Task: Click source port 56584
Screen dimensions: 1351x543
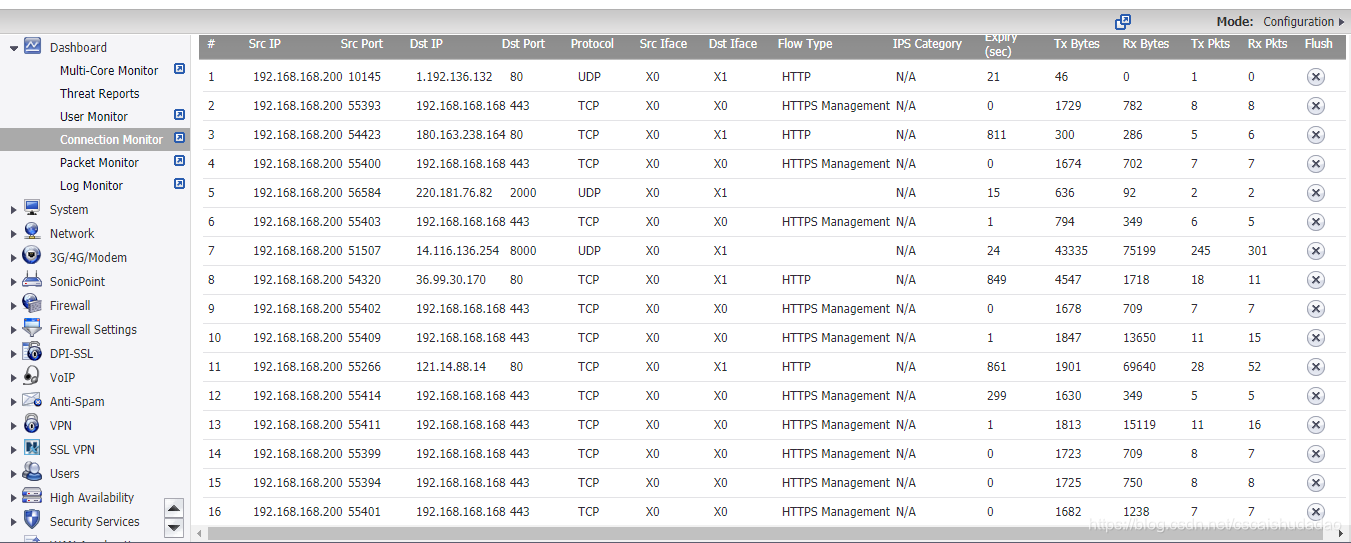Action: click(x=364, y=193)
